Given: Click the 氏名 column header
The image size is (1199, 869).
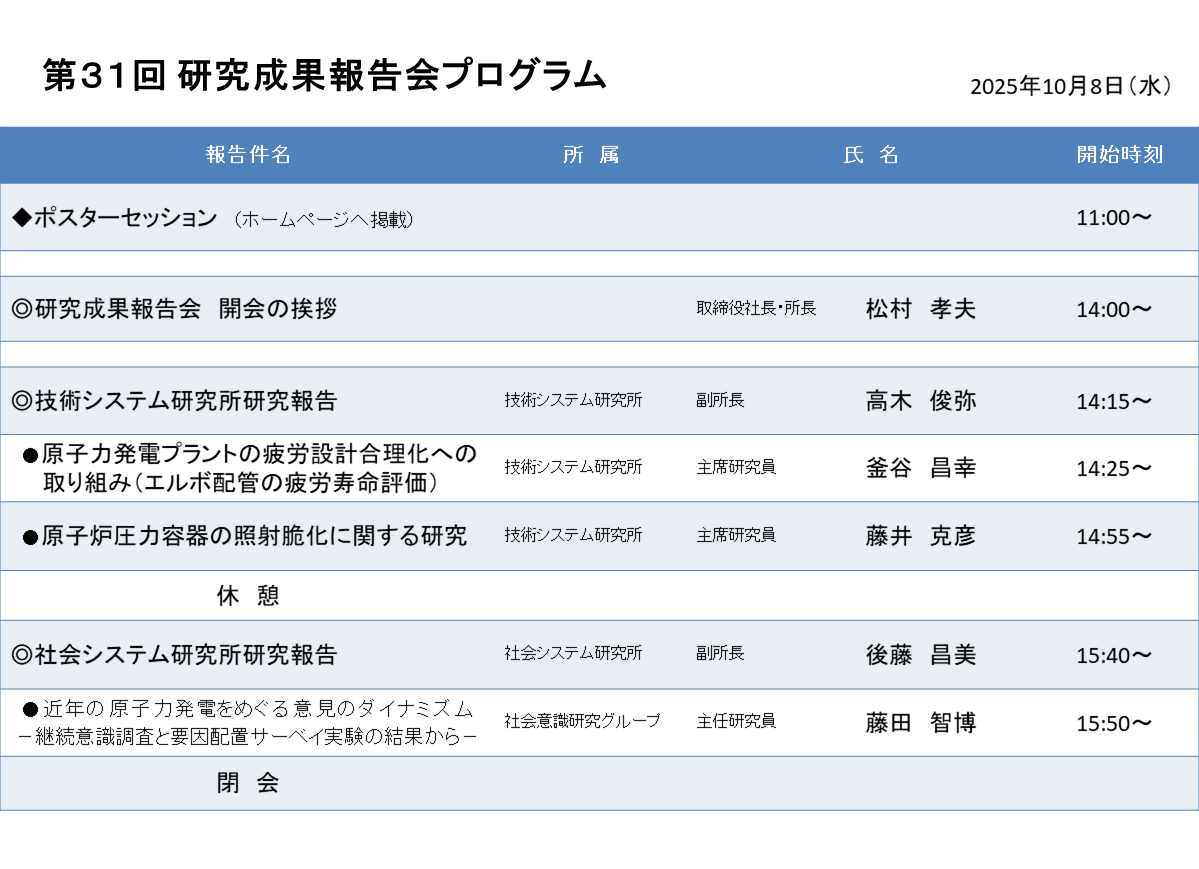Looking at the screenshot, I should pos(871,155).
